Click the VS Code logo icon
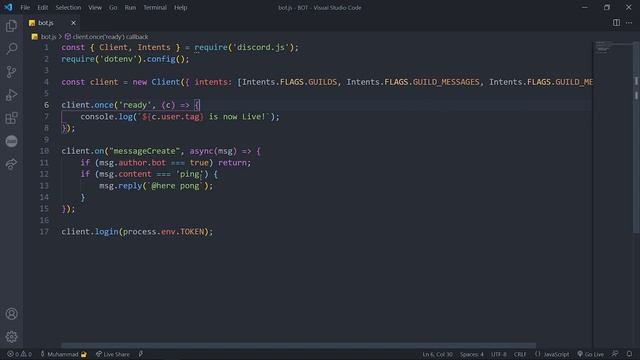Screen dimensions: 640x360 click(x=8, y=7)
